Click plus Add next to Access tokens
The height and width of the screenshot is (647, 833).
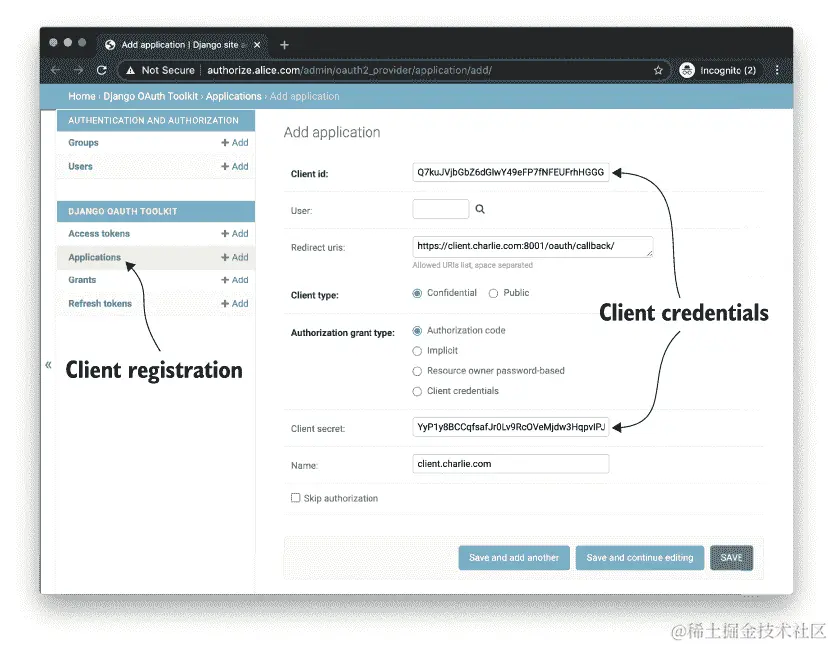click(234, 233)
